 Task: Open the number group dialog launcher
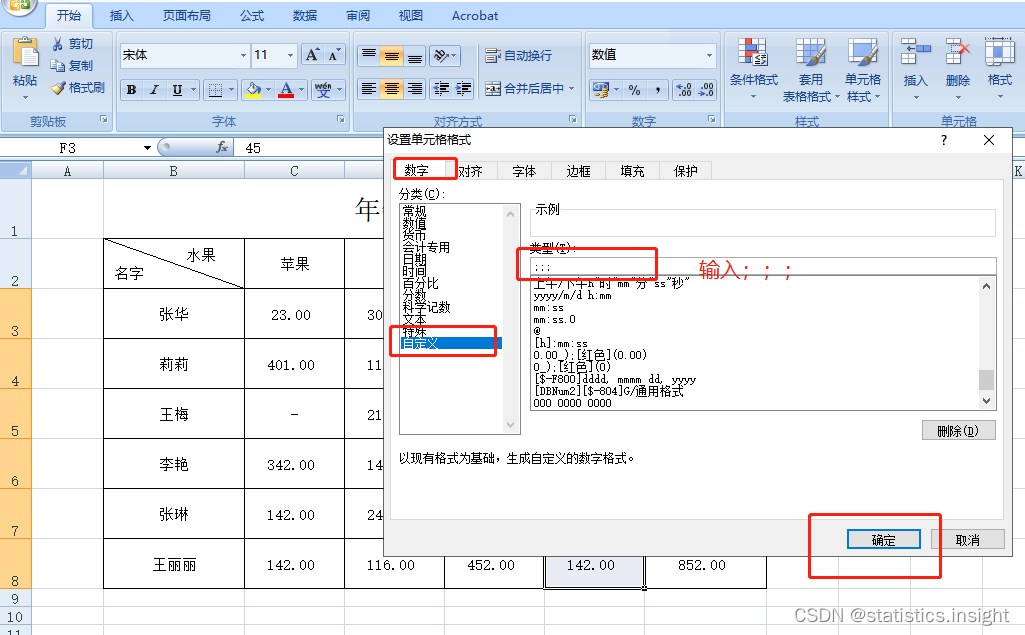click(712, 119)
